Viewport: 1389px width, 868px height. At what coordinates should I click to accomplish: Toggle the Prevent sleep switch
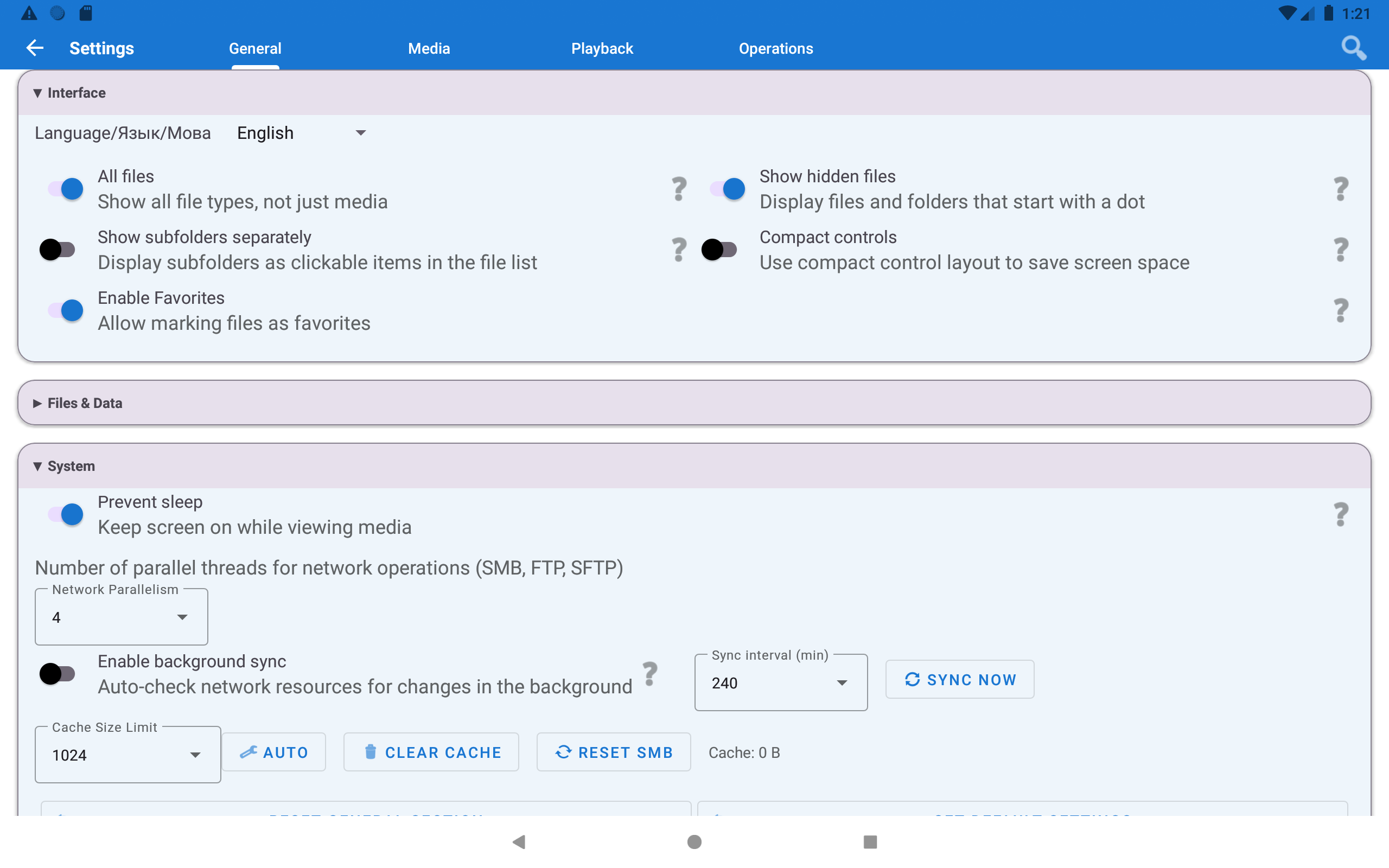coord(66,514)
